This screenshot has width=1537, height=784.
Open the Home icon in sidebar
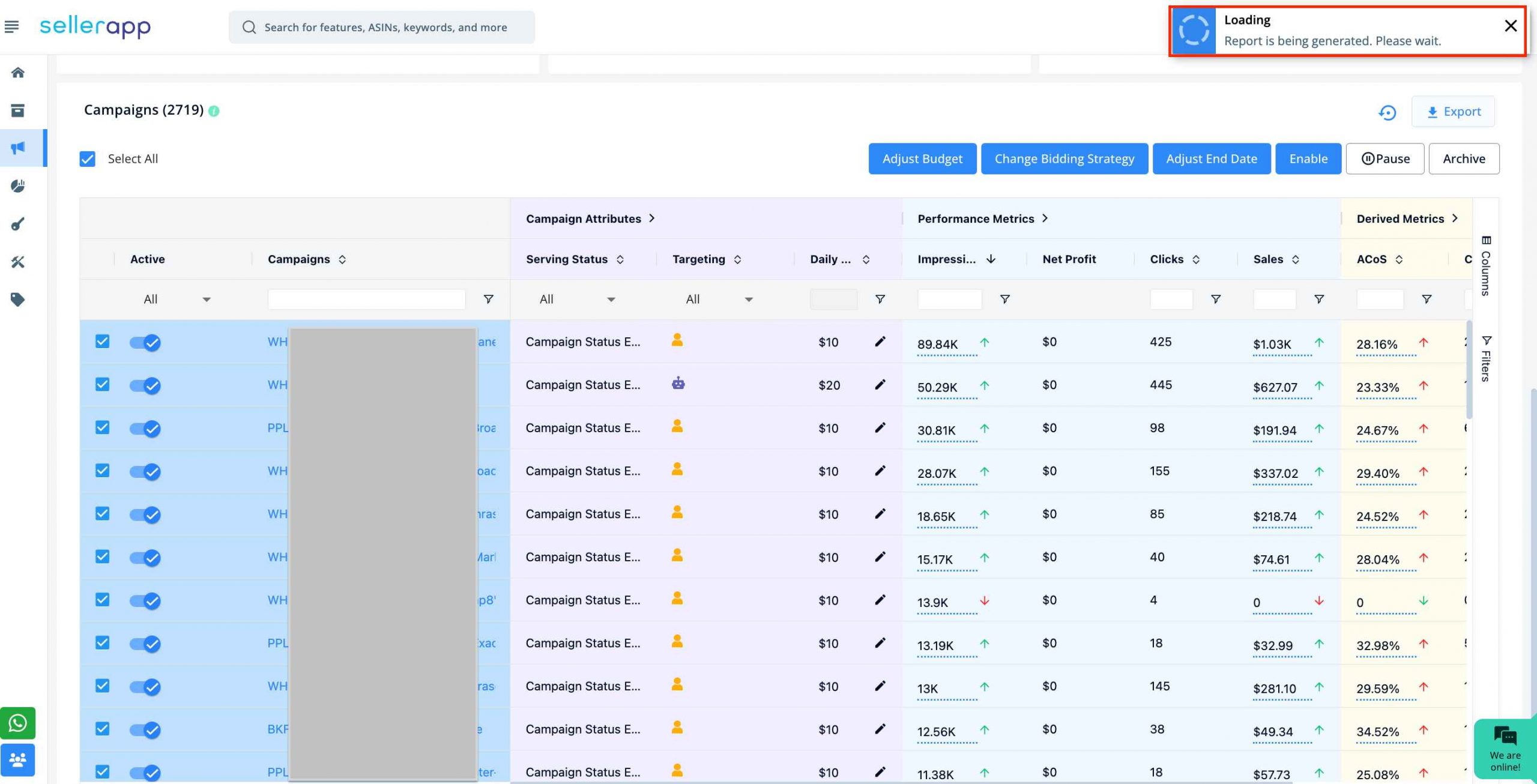click(x=18, y=73)
